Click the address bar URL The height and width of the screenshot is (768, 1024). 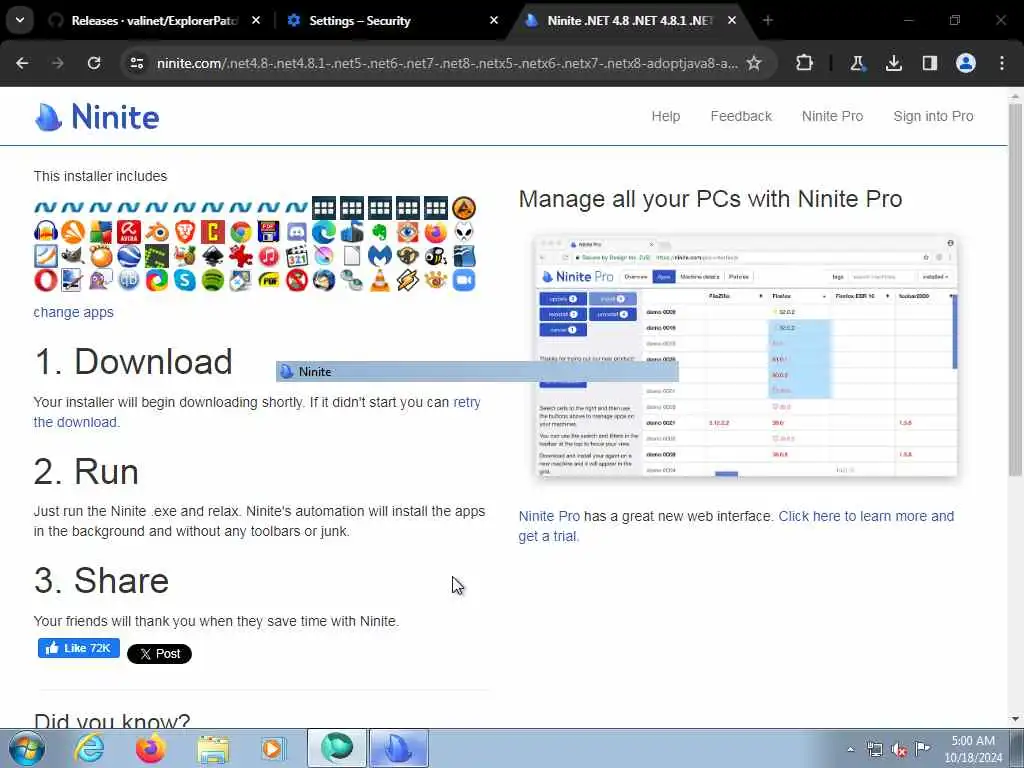[447, 63]
